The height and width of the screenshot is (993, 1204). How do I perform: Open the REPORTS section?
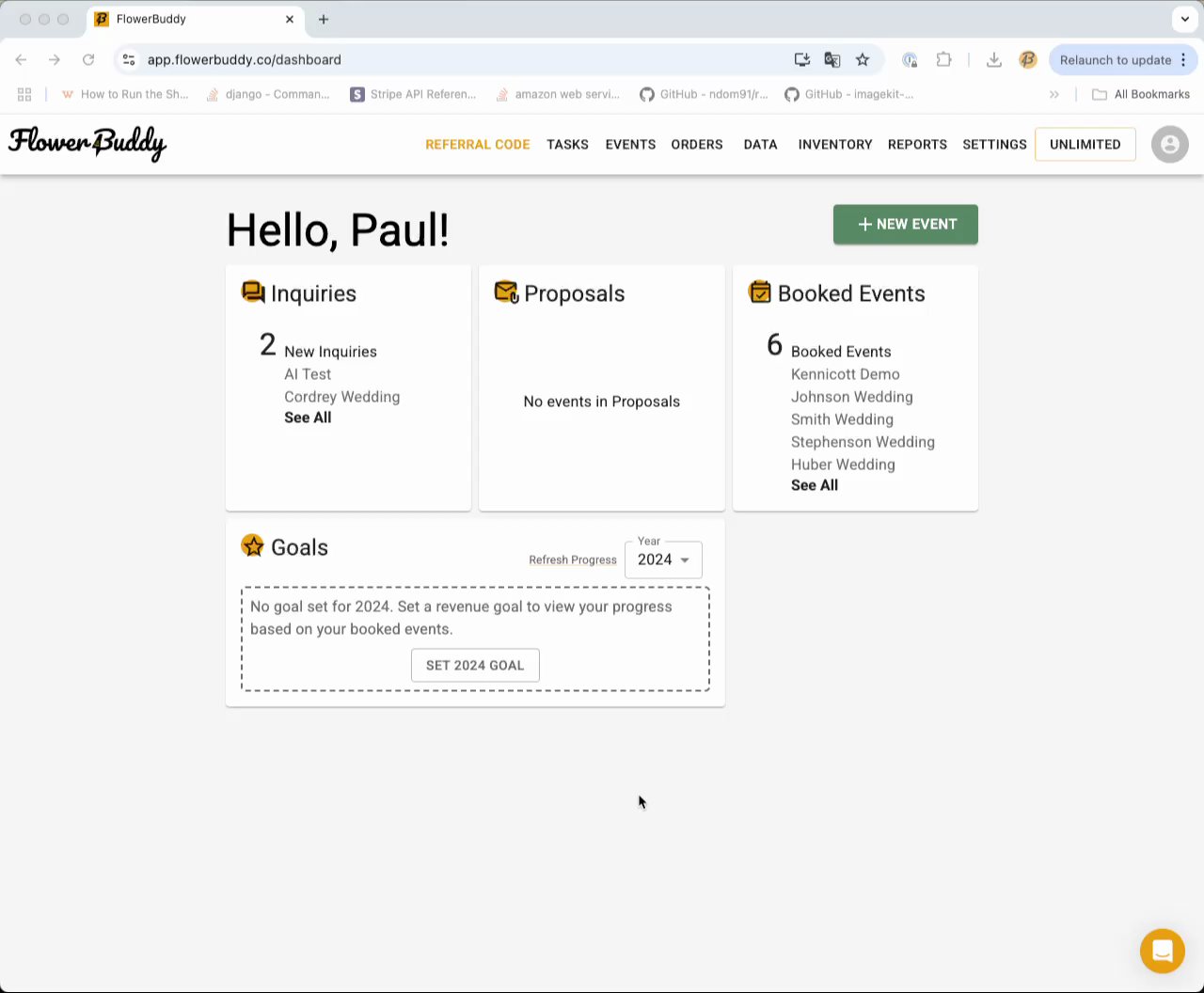coord(917,144)
